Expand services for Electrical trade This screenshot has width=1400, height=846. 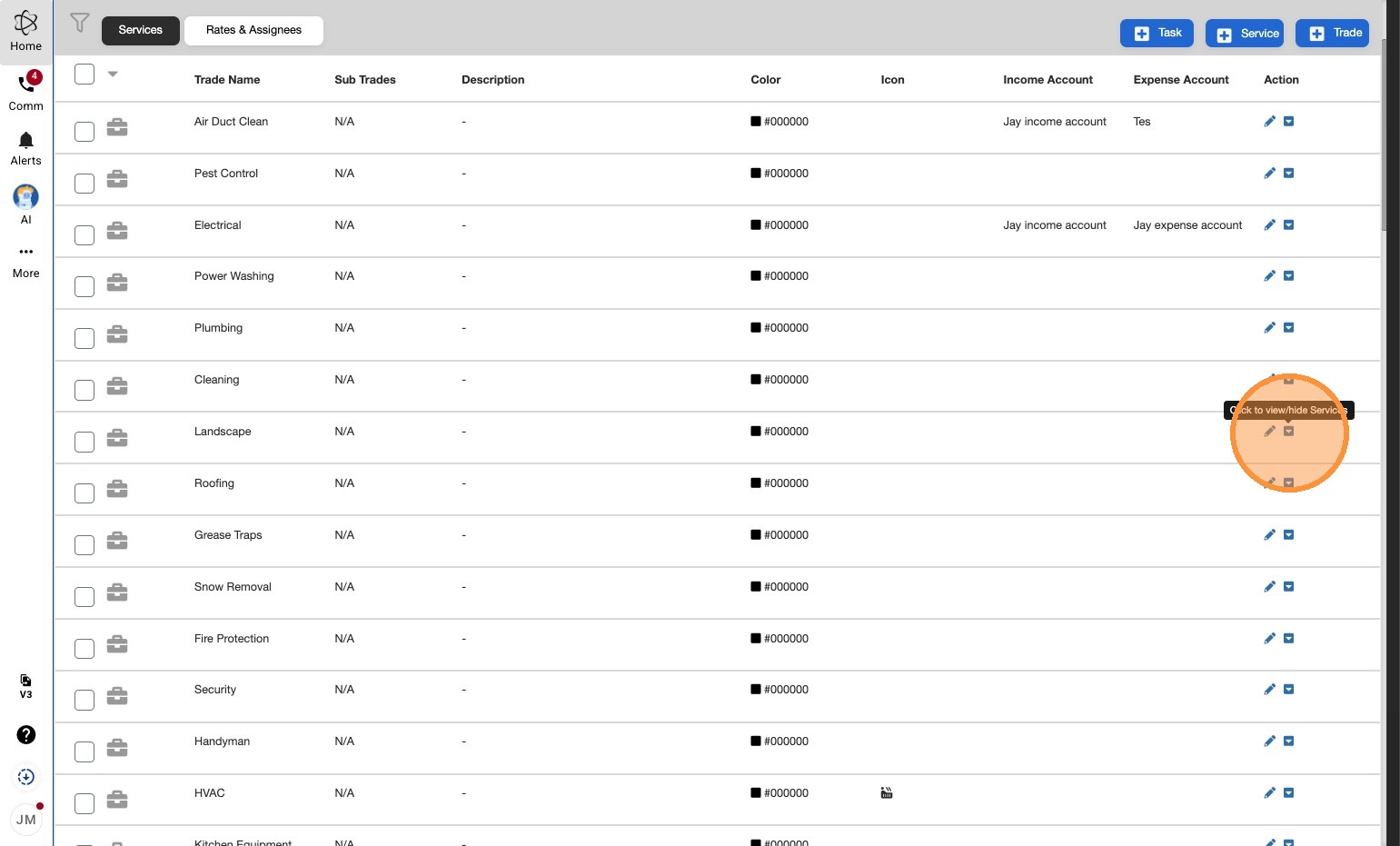tap(1288, 225)
